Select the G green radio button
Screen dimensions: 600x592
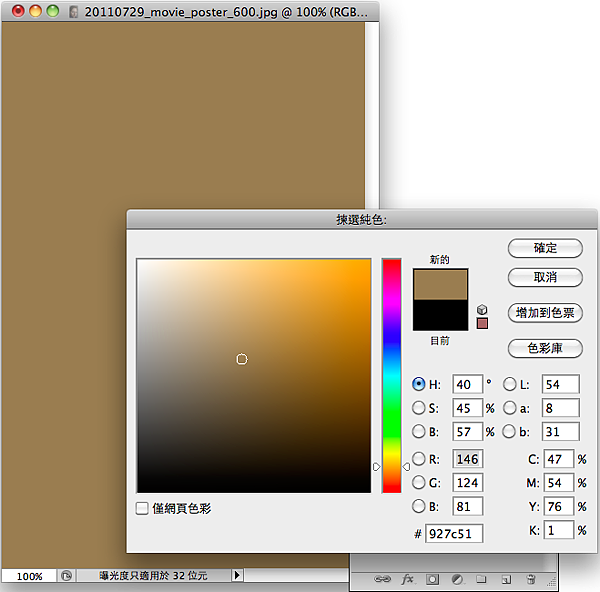[x=419, y=482]
